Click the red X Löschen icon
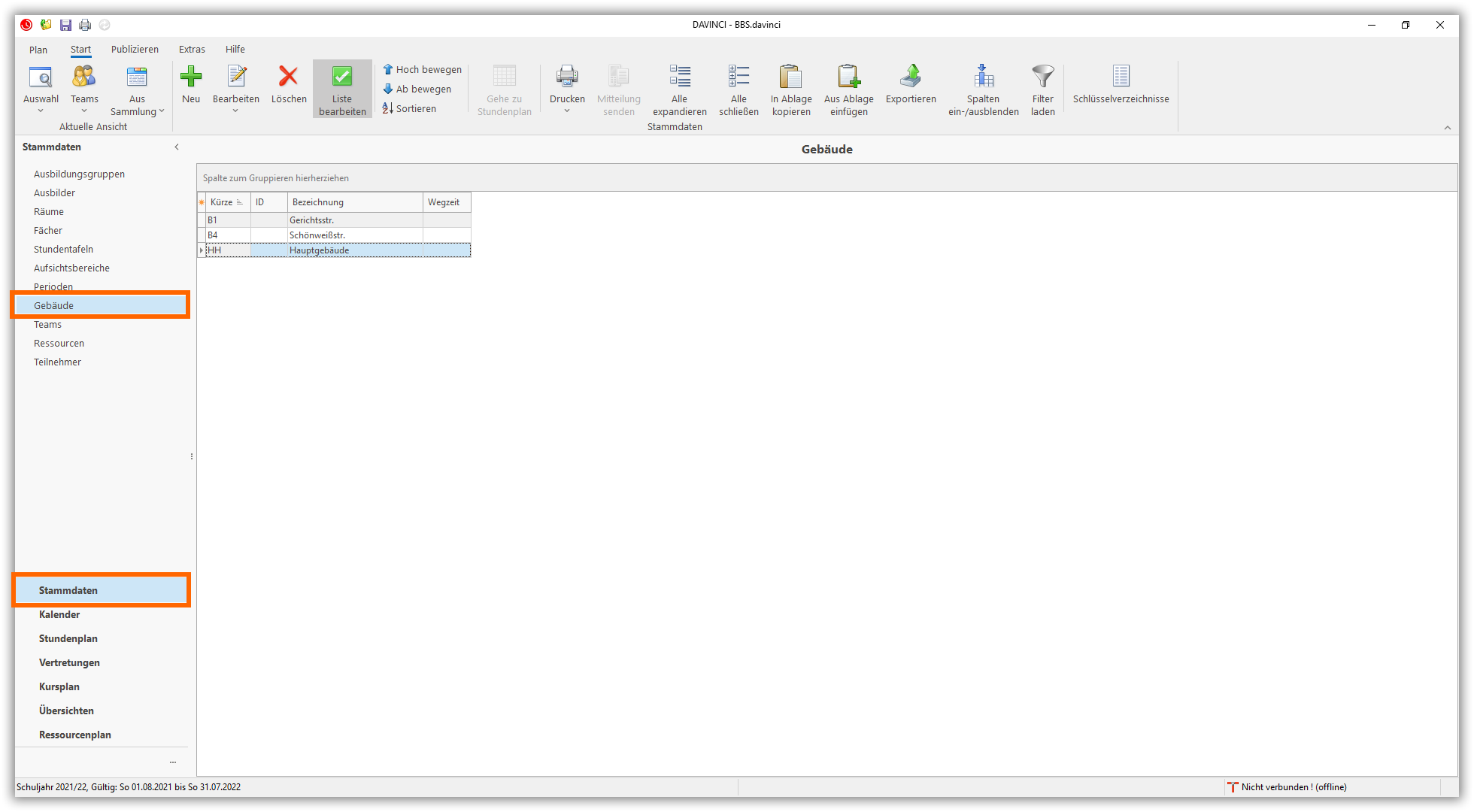 tap(288, 77)
